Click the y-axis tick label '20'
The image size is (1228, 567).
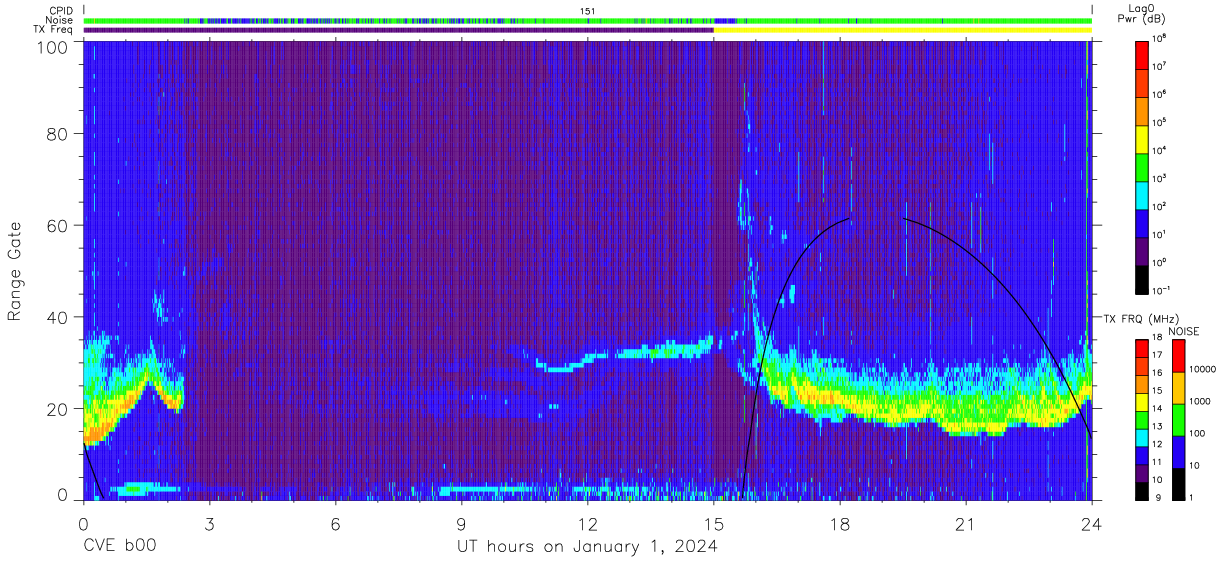pyautogui.click(x=57, y=409)
